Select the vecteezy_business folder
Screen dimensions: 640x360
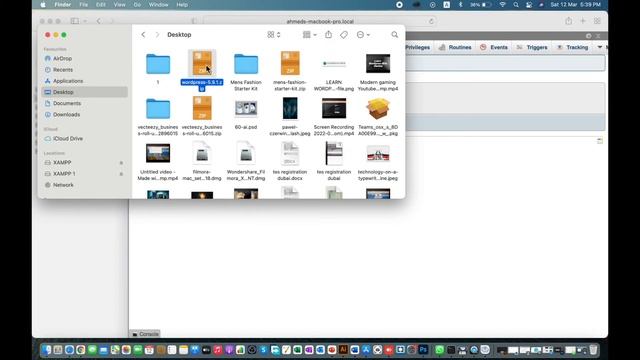158,109
